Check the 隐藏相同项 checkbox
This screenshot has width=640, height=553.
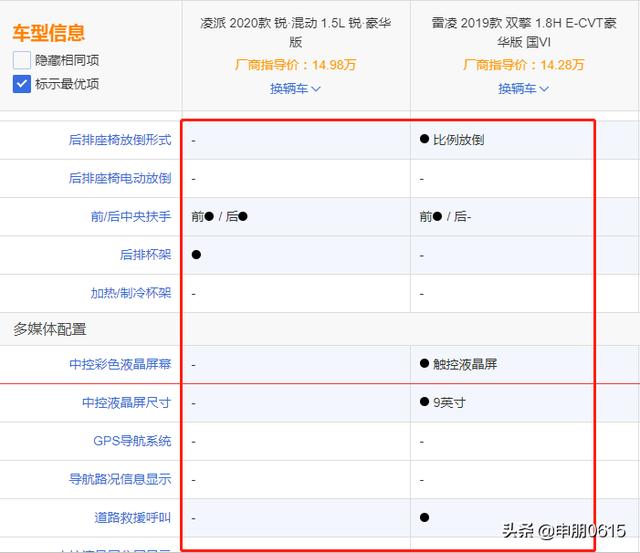pos(22,60)
